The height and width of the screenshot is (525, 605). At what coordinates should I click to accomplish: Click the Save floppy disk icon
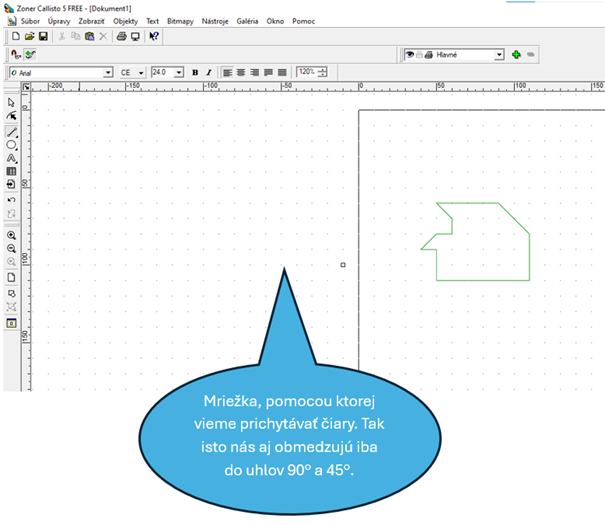pos(44,36)
